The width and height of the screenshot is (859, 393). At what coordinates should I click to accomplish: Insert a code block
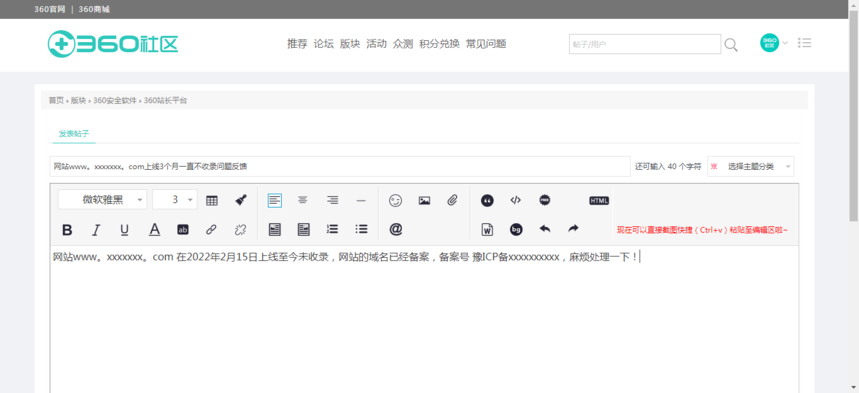[516, 200]
